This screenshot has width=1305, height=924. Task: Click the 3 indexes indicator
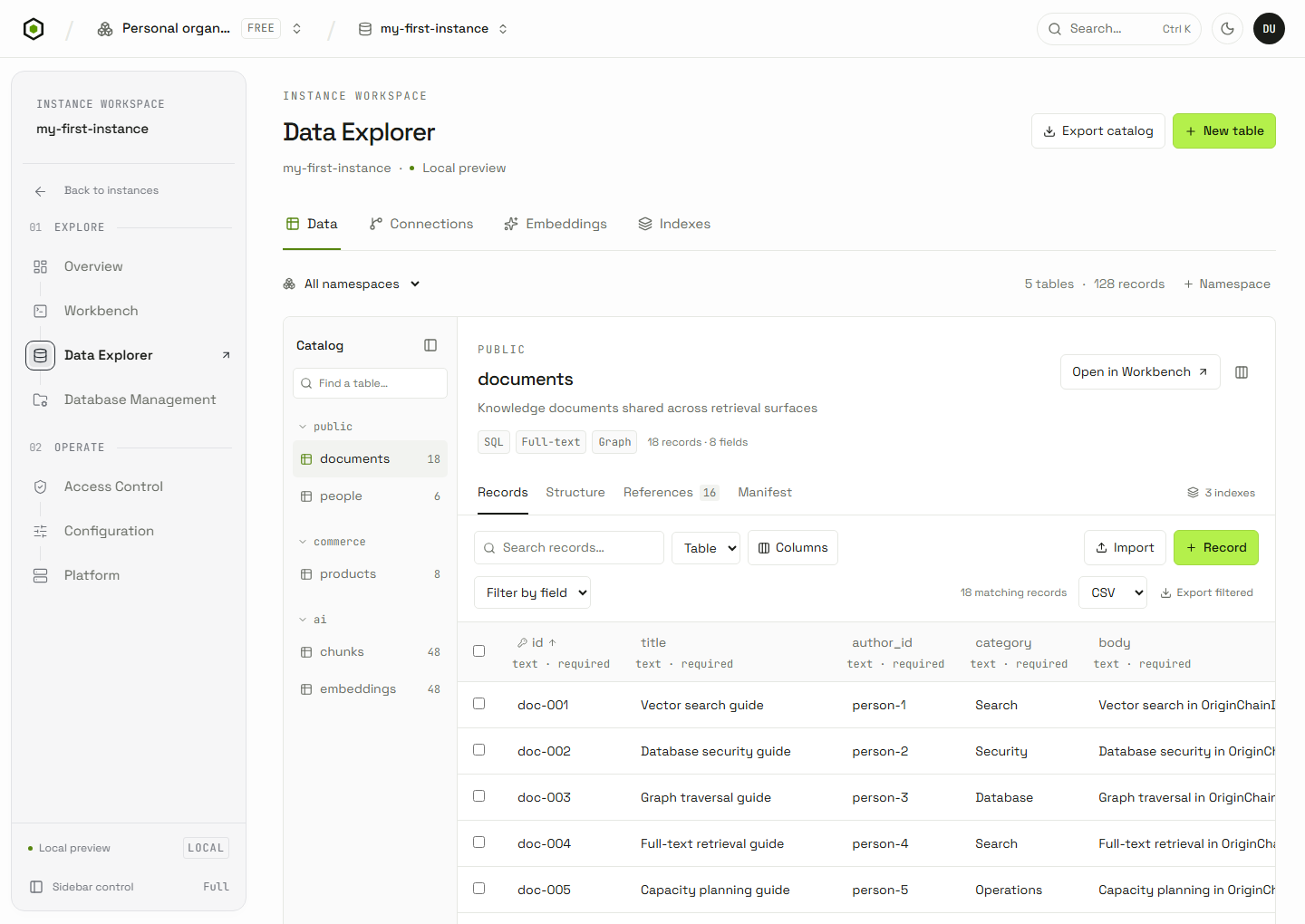[1221, 493]
